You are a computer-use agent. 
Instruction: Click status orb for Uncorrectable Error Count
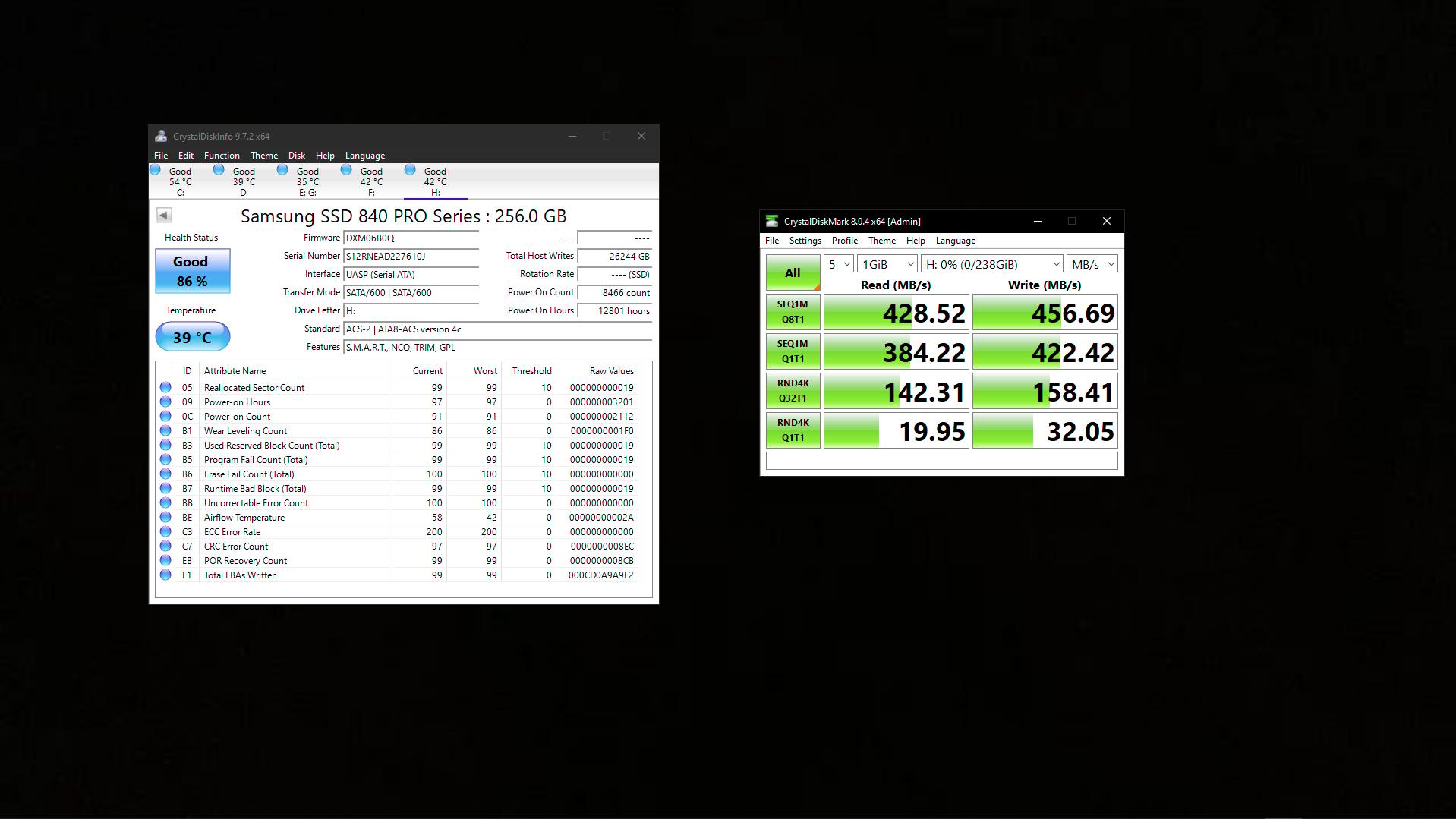(165, 502)
